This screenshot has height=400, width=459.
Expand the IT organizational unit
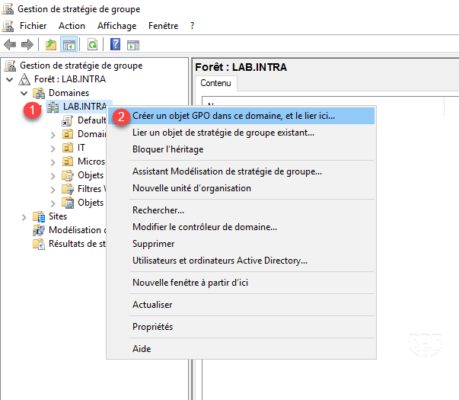pyautogui.click(x=53, y=148)
